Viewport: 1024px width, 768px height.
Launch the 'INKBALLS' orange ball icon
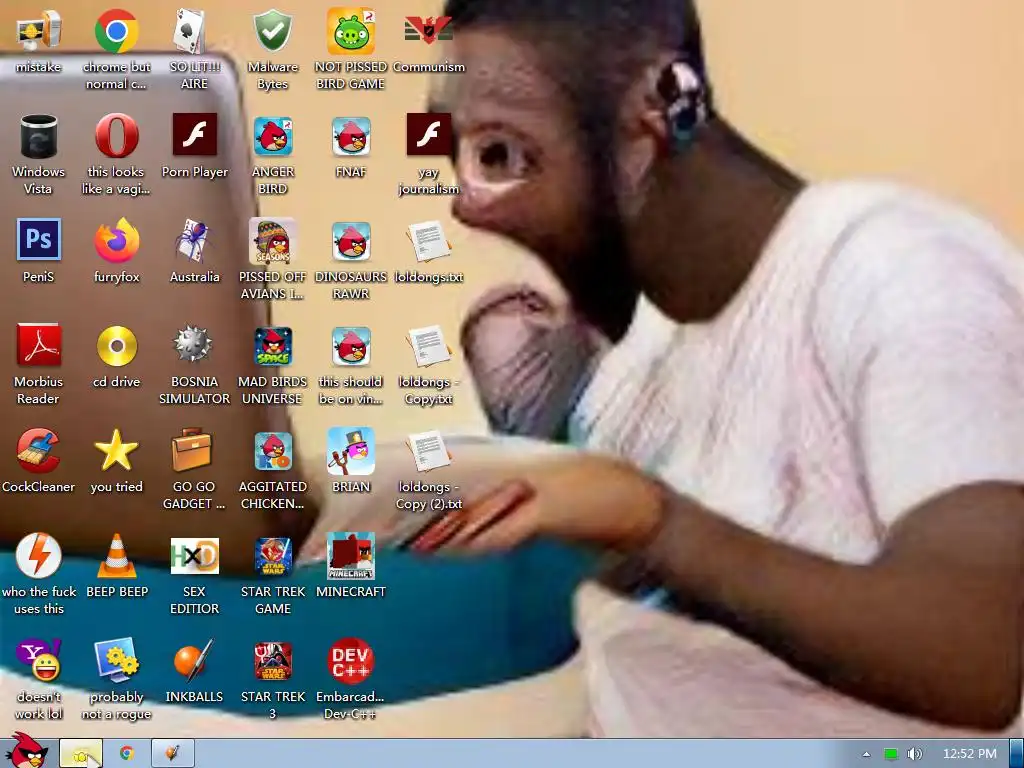[194, 660]
